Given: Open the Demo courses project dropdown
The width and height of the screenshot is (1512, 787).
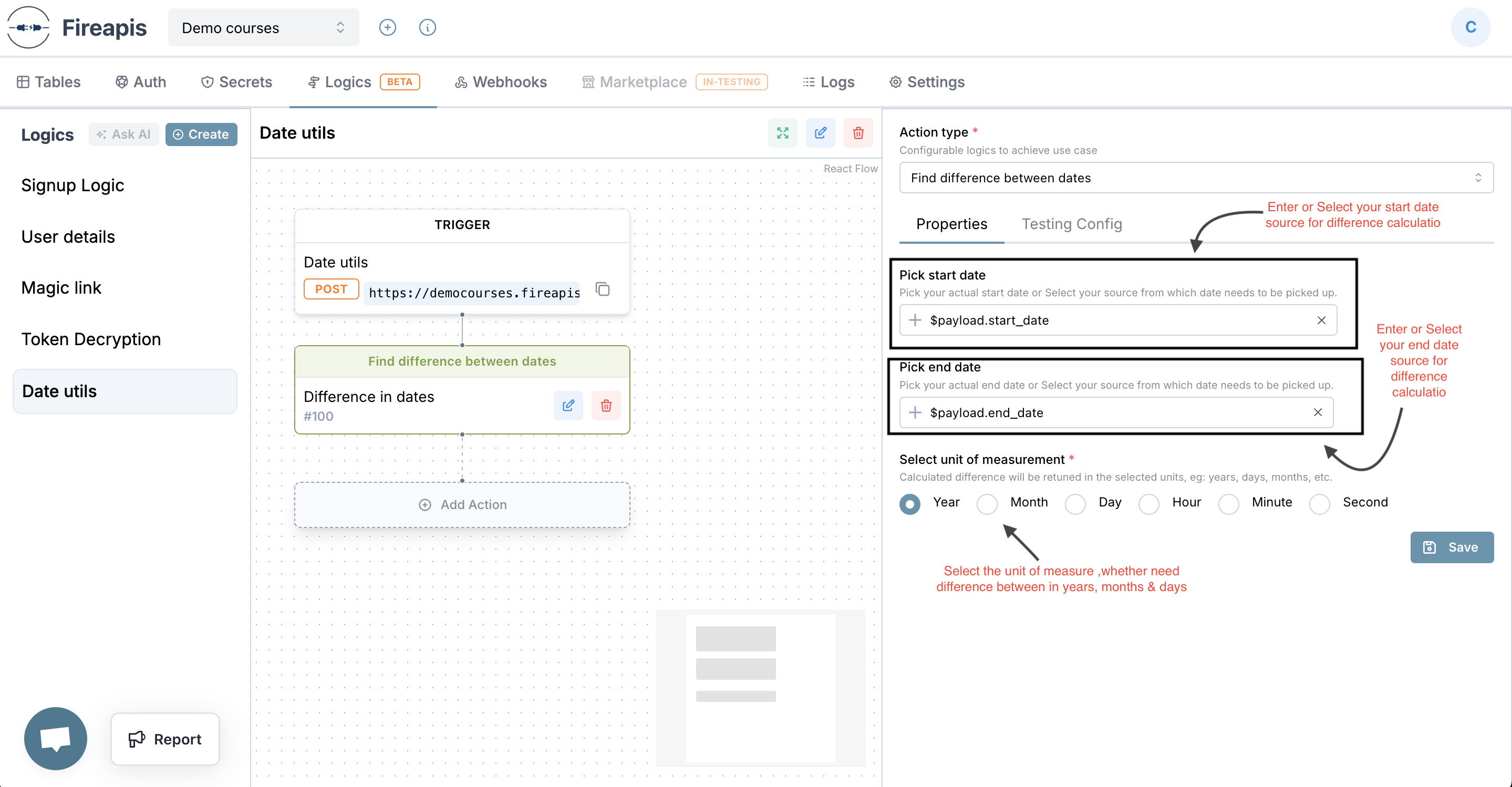Looking at the screenshot, I should 263,28.
